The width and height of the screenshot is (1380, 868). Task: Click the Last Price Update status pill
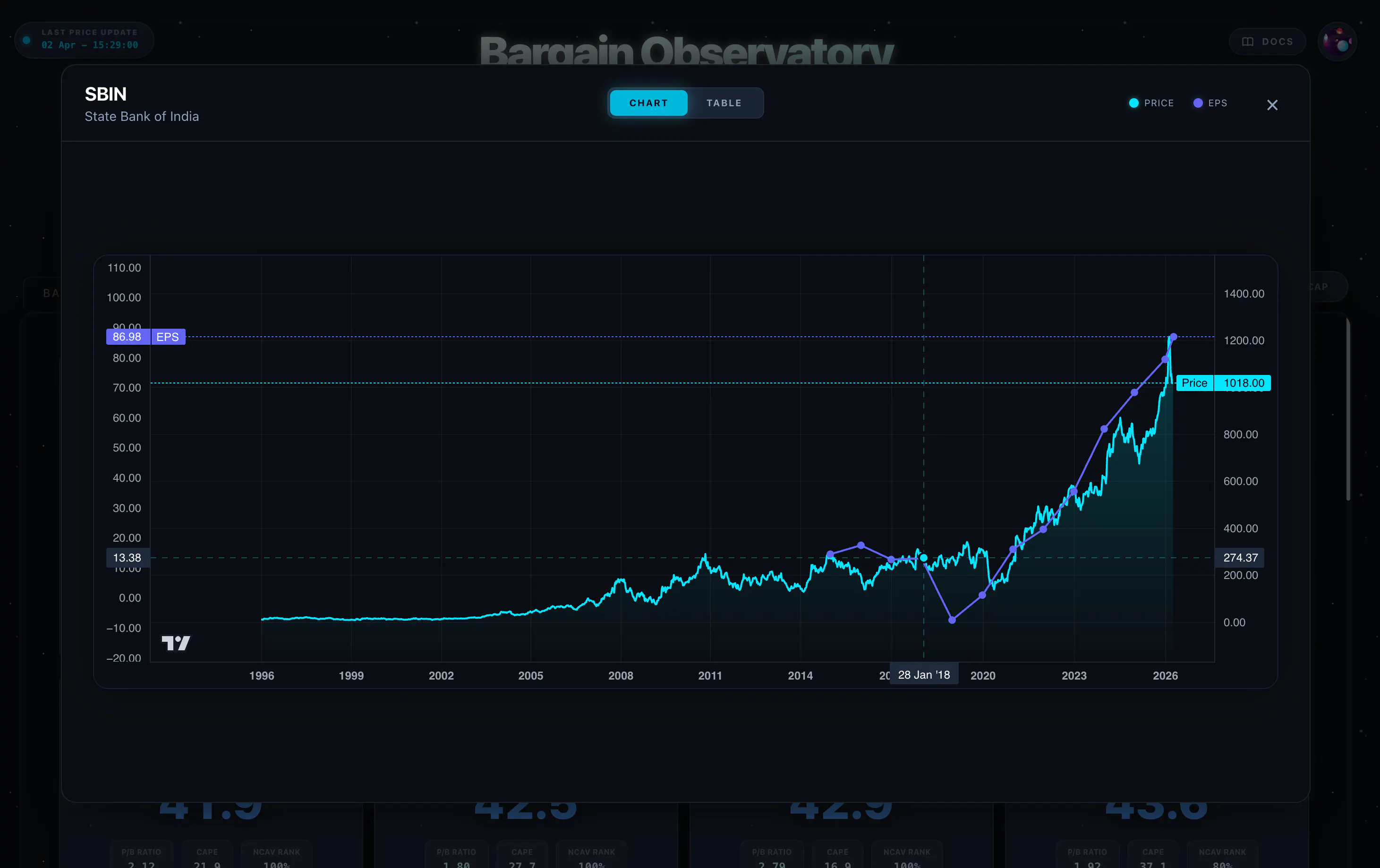point(84,40)
